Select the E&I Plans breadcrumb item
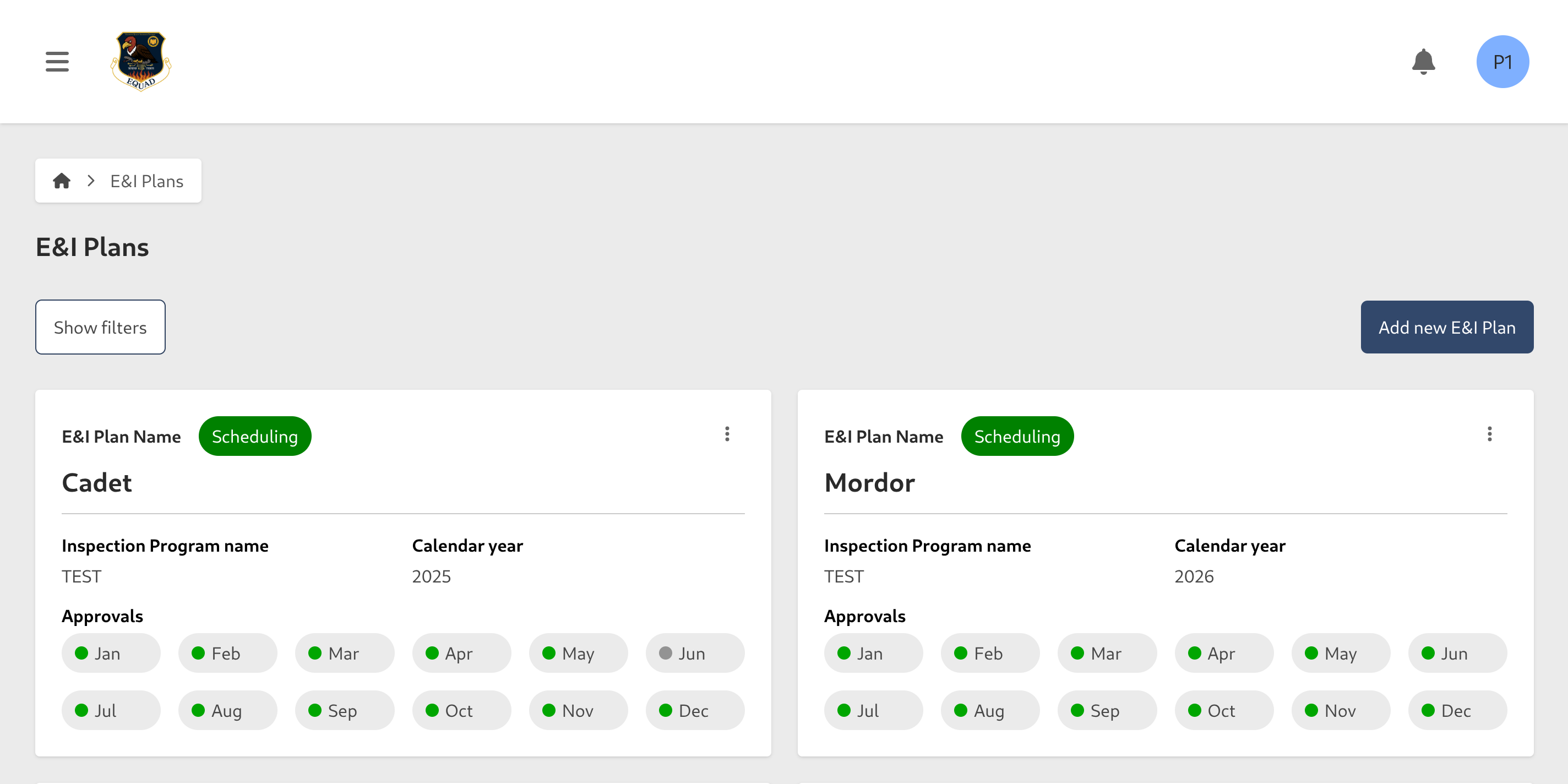The width and height of the screenshot is (1568, 784). (x=146, y=181)
